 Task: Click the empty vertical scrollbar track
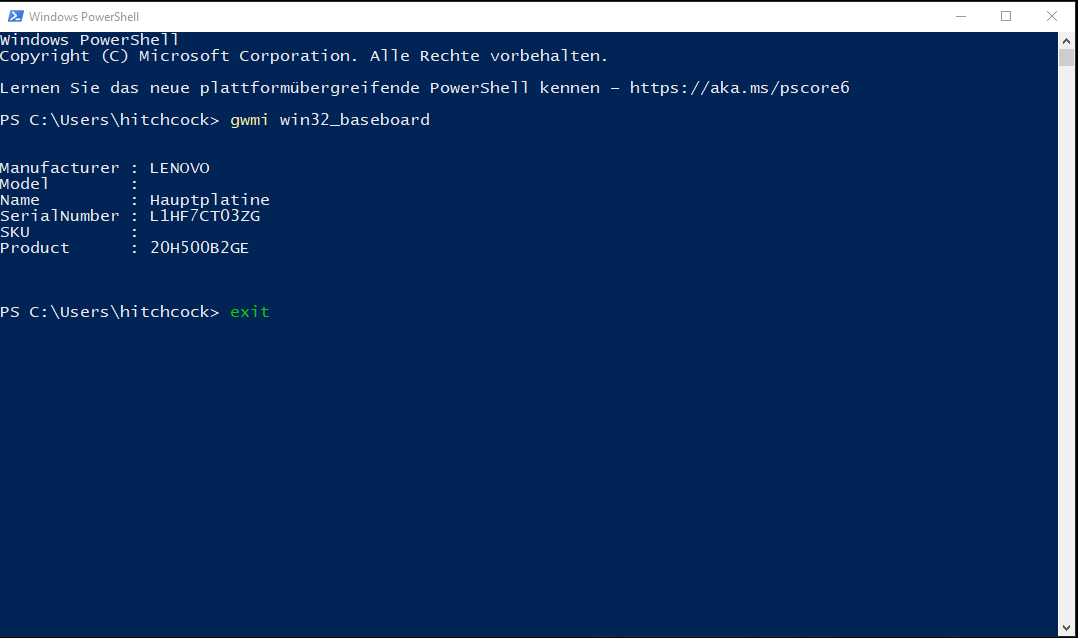point(1066,350)
